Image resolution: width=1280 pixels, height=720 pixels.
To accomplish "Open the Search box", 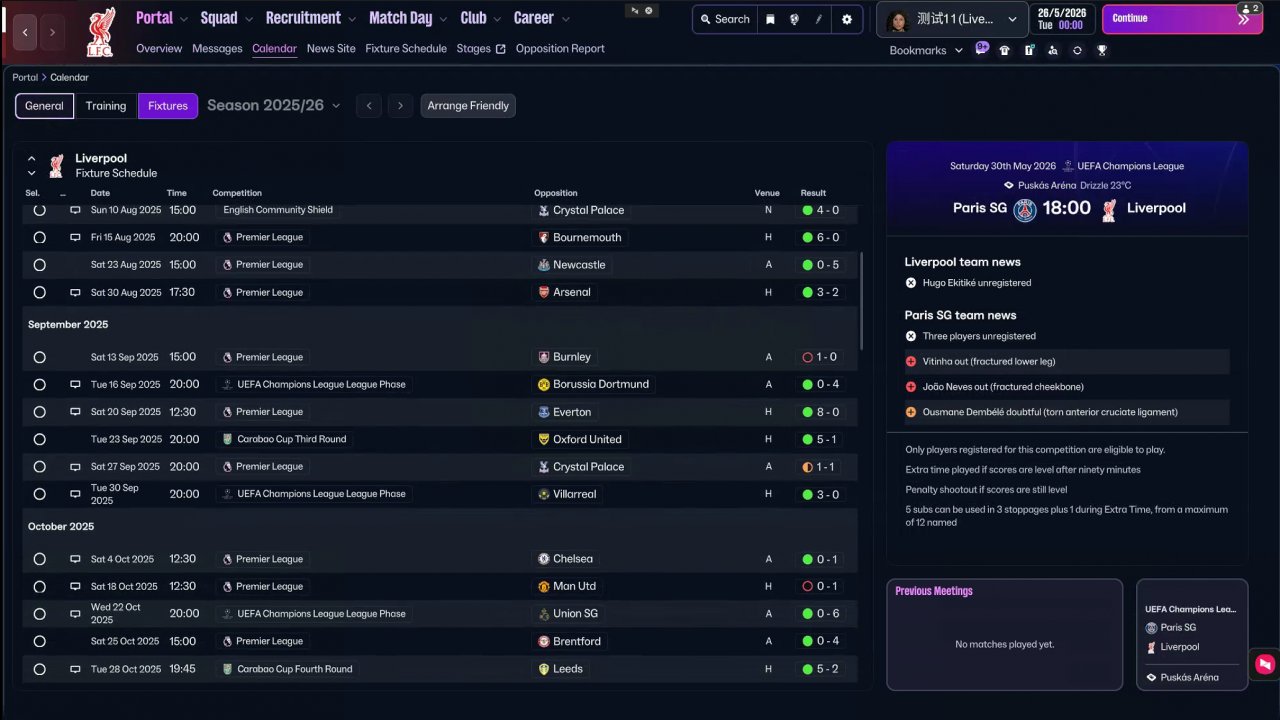I will pyautogui.click(x=725, y=19).
